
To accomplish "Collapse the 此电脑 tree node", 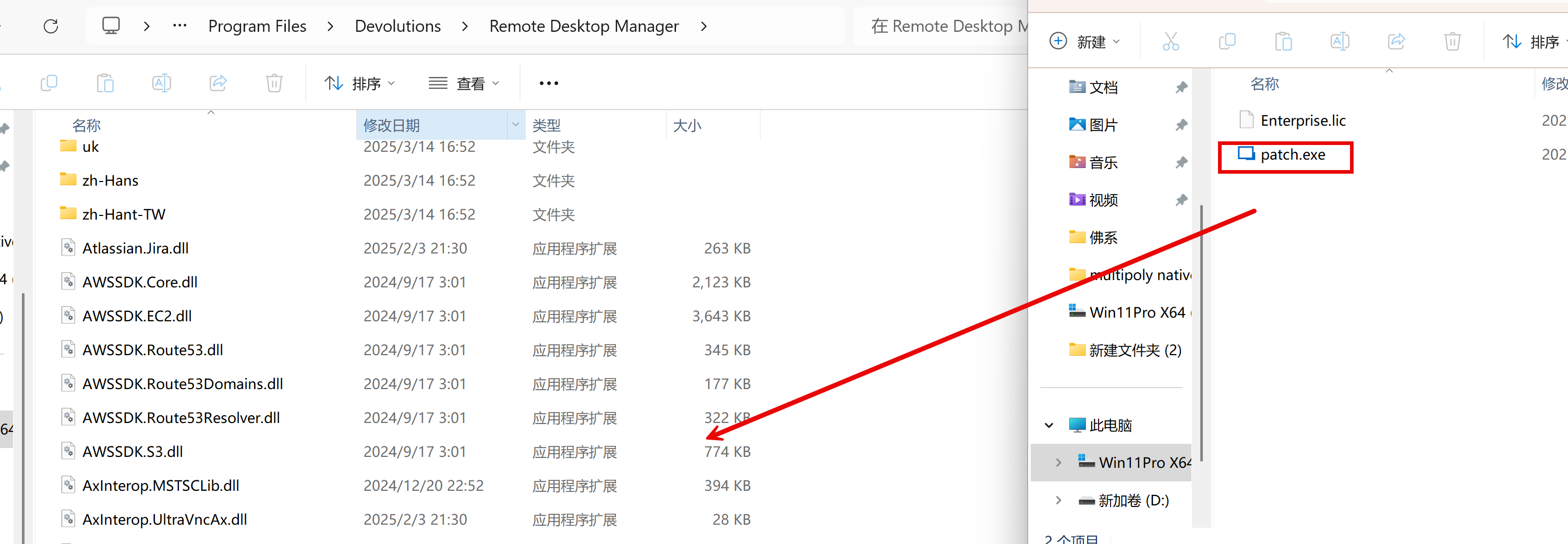I will click(x=1049, y=426).
